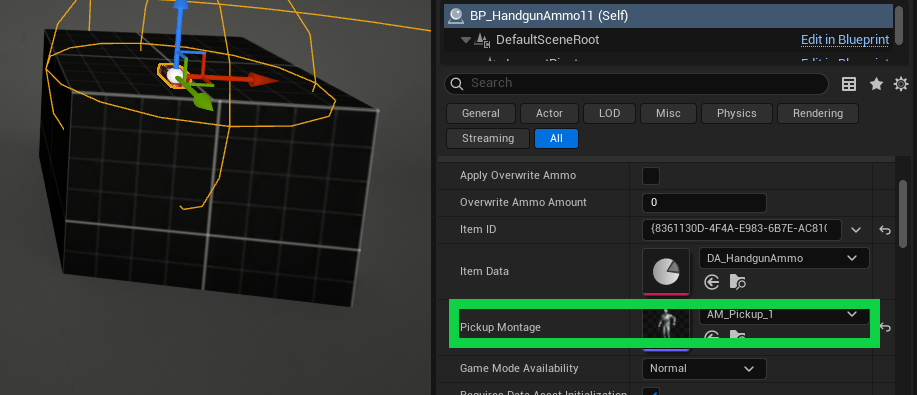Select the Rendering filter tab

pos(818,114)
